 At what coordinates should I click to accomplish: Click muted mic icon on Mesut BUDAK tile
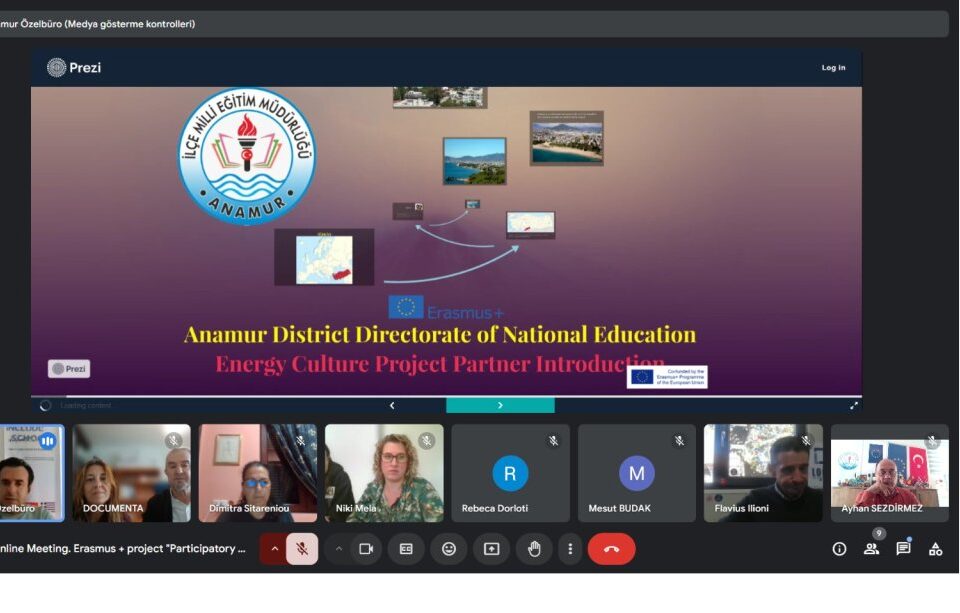pyautogui.click(x=680, y=440)
